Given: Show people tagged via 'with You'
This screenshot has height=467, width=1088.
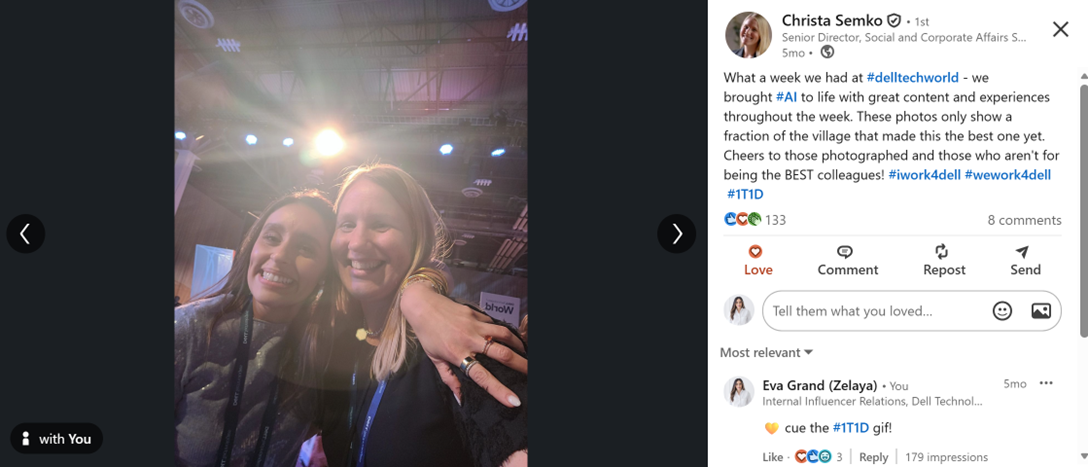Looking at the screenshot, I should point(57,439).
